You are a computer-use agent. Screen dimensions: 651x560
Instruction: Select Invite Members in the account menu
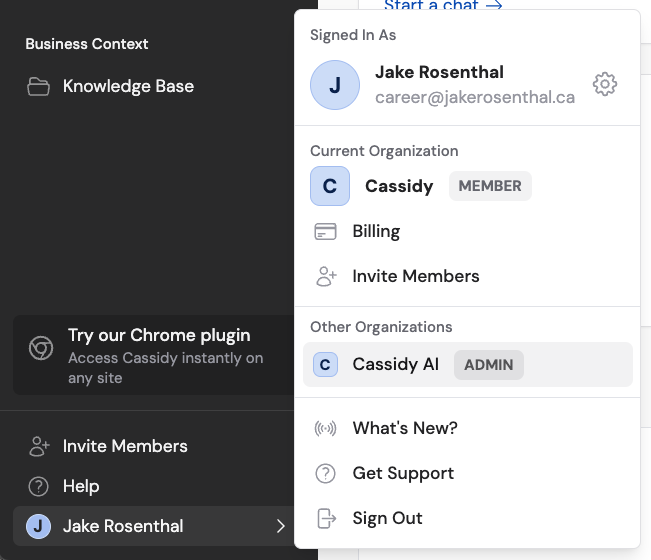pyautogui.click(x=467, y=276)
